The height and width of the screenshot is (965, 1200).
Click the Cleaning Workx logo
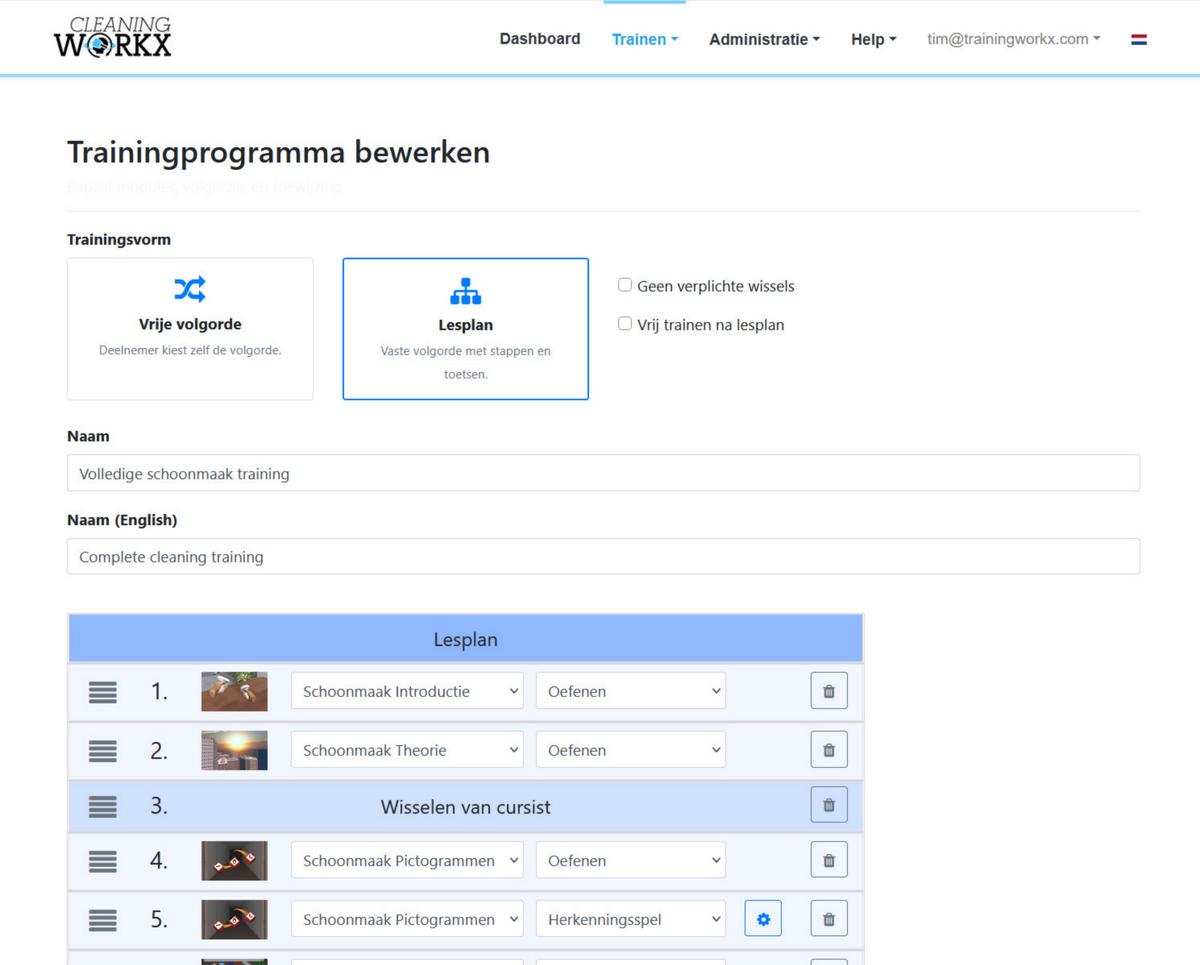(x=112, y=37)
